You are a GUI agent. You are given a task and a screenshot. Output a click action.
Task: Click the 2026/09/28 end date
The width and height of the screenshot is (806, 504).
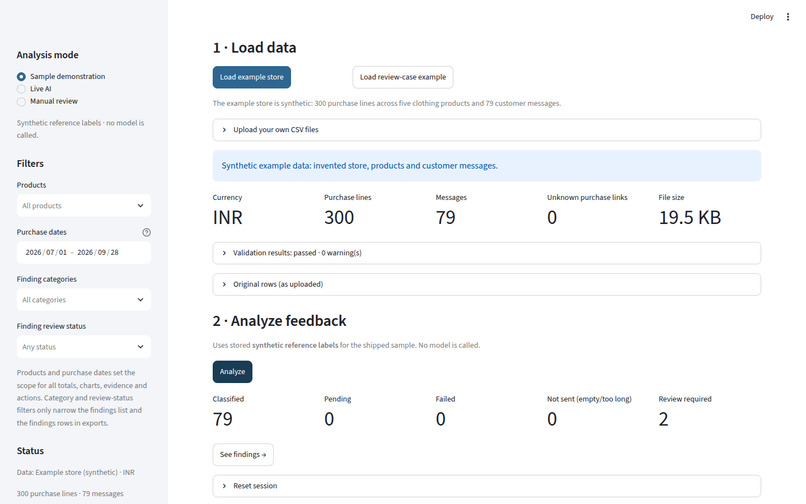pyautogui.click(x=98, y=253)
